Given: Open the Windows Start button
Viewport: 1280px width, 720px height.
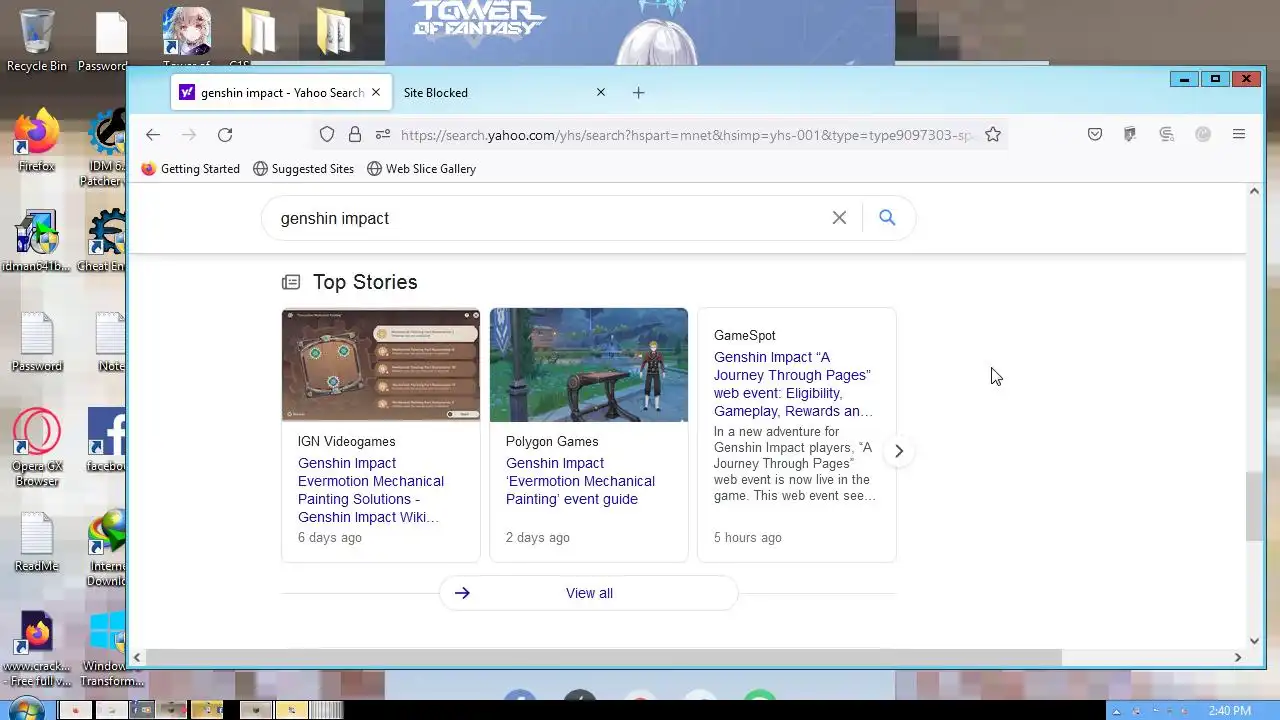Looking at the screenshot, I should pos(26,708).
